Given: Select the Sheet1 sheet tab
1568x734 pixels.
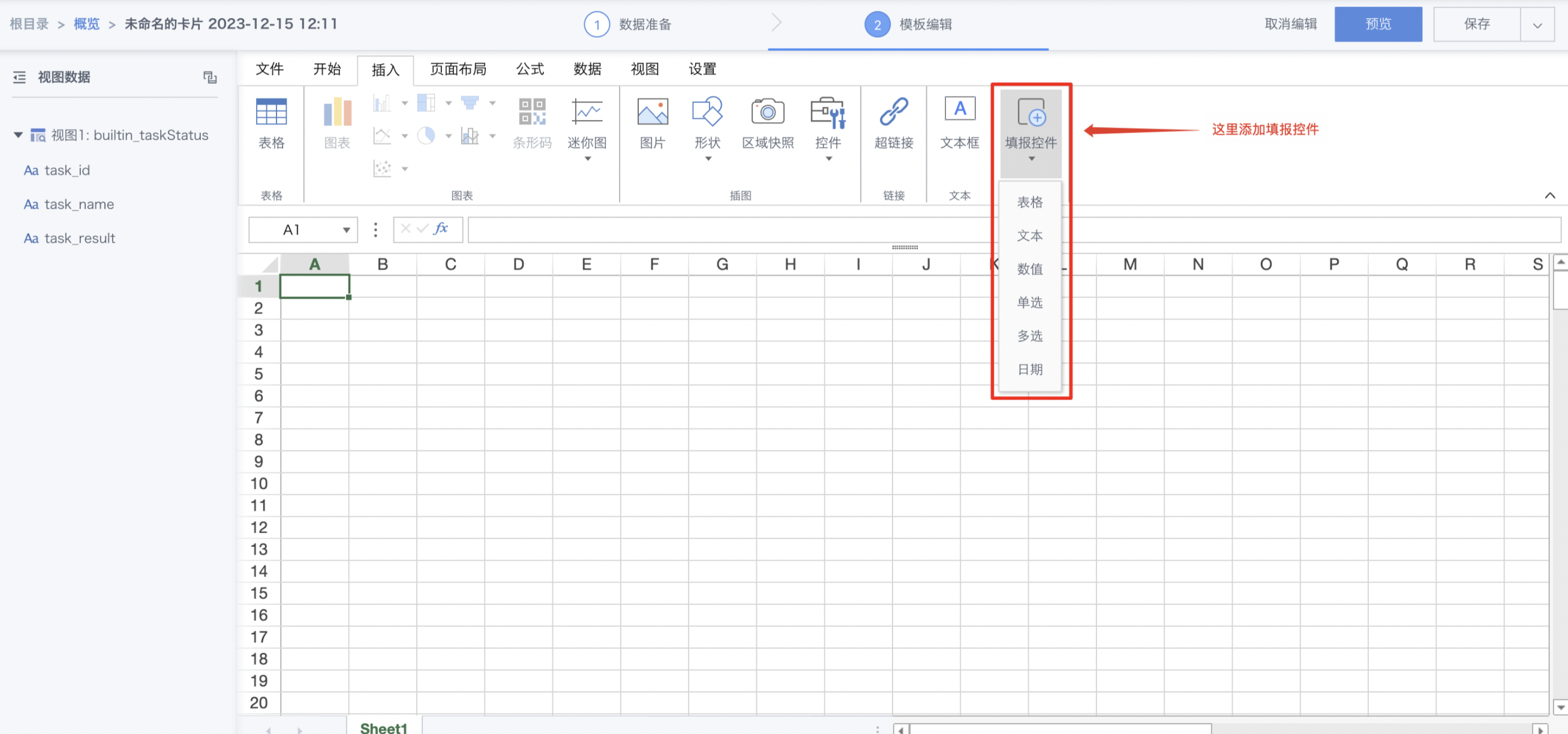Looking at the screenshot, I should (x=383, y=727).
